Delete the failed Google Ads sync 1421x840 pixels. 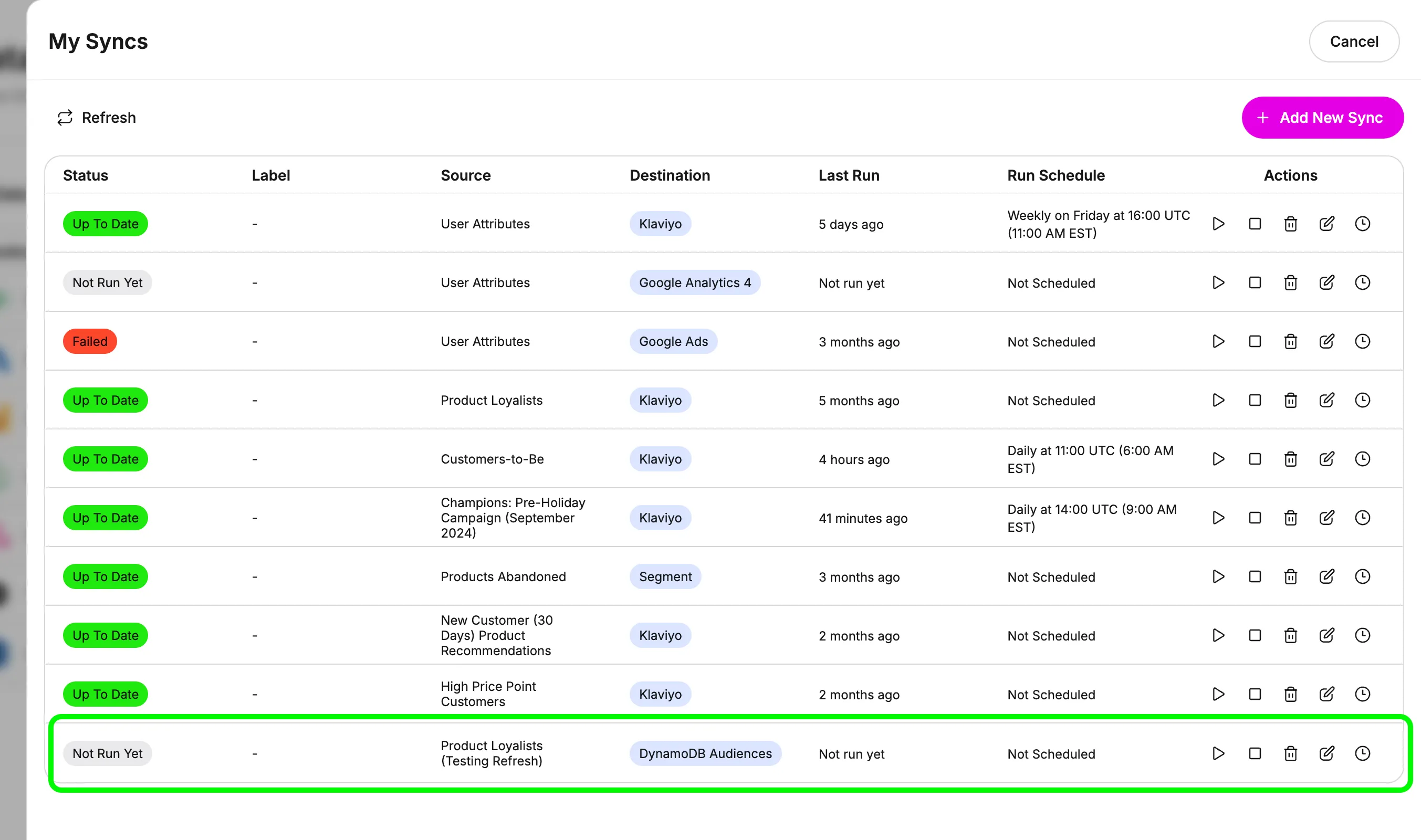tap(1290, 341)
